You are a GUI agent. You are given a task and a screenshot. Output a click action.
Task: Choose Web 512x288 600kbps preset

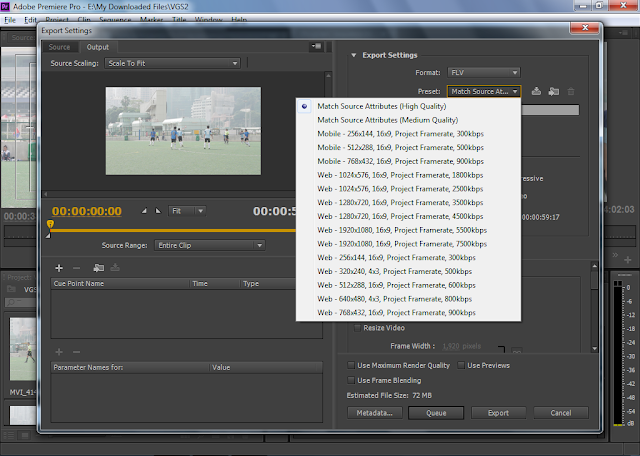coord(408,285)
